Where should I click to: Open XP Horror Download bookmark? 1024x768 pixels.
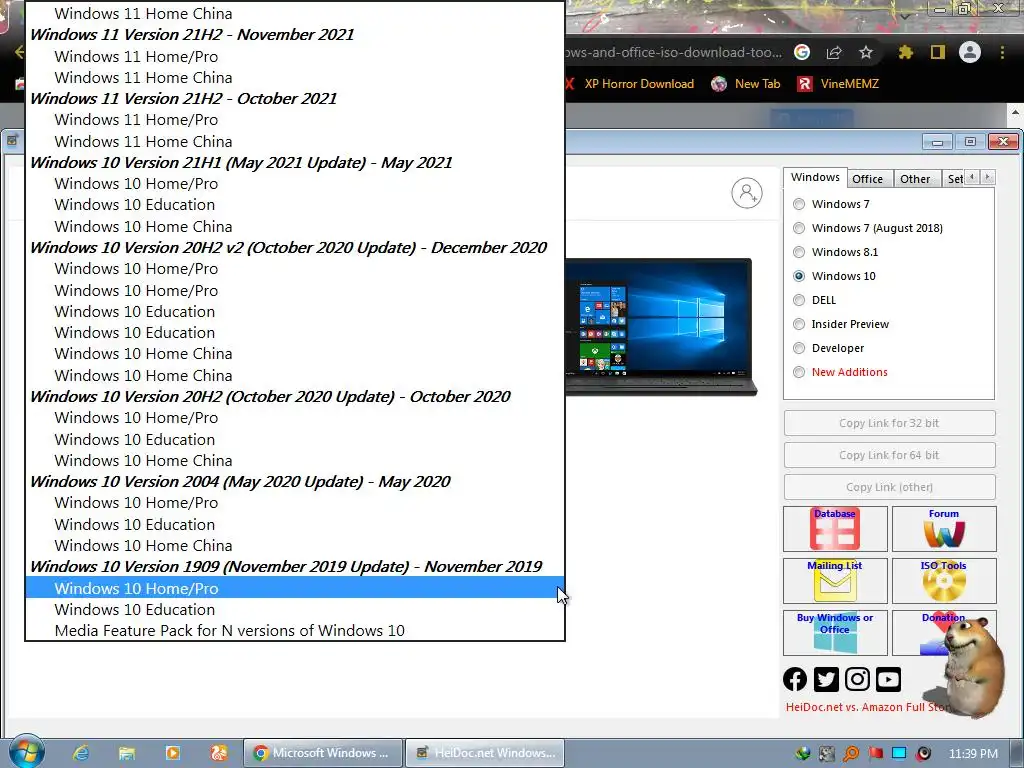(x=630, y=84)
